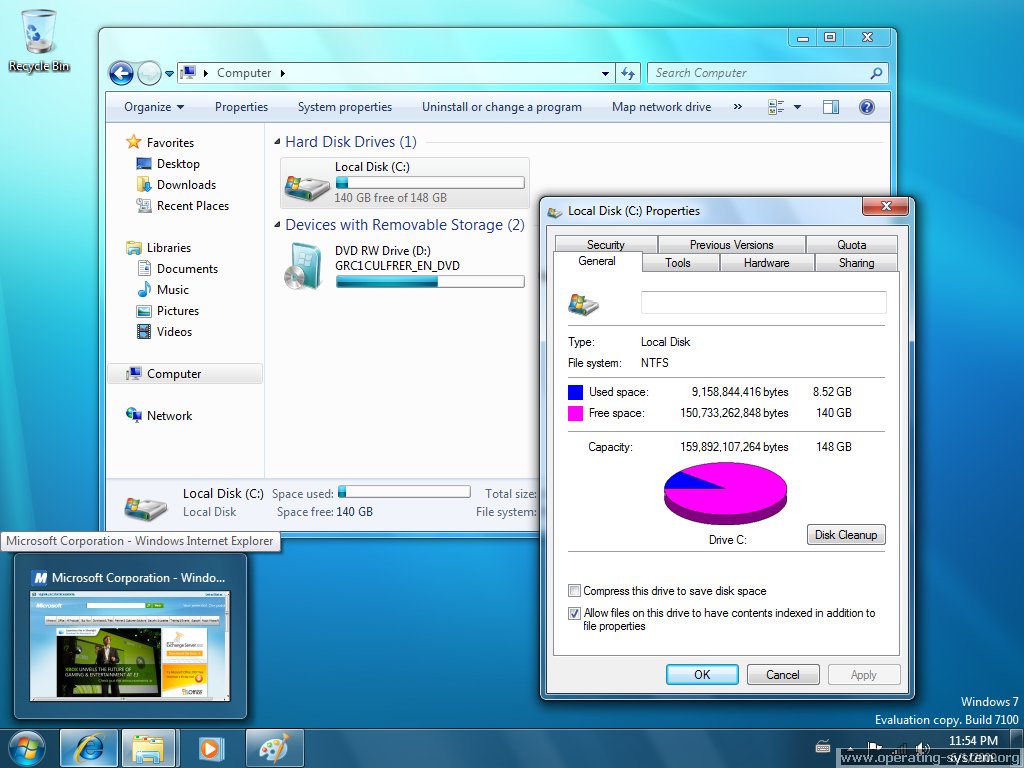Click Properties in Explorer toolbar
The height and width of the screenshot is (768, 1024).
point(242,107)
